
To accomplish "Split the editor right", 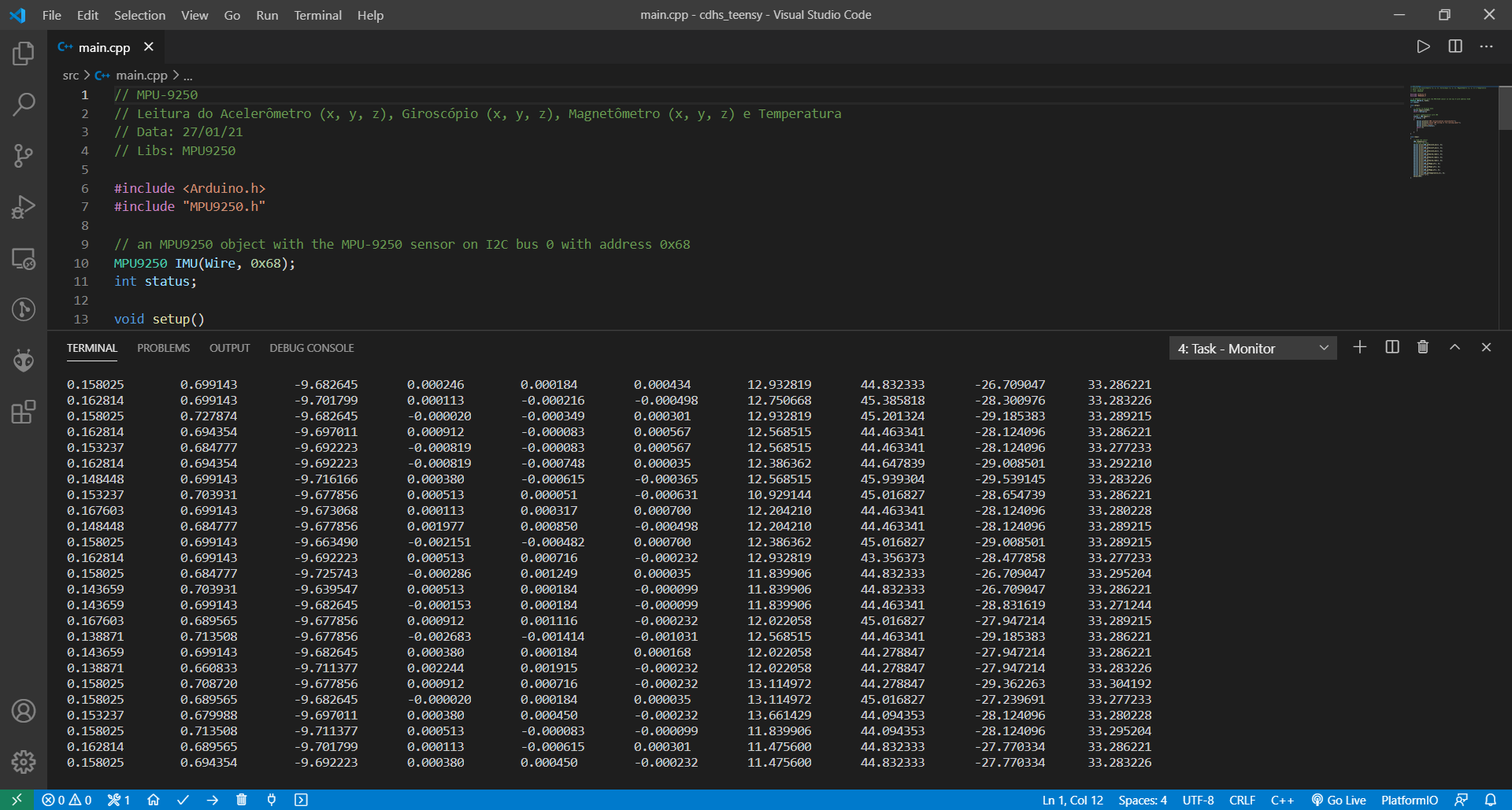I will tap(1455, 46).
